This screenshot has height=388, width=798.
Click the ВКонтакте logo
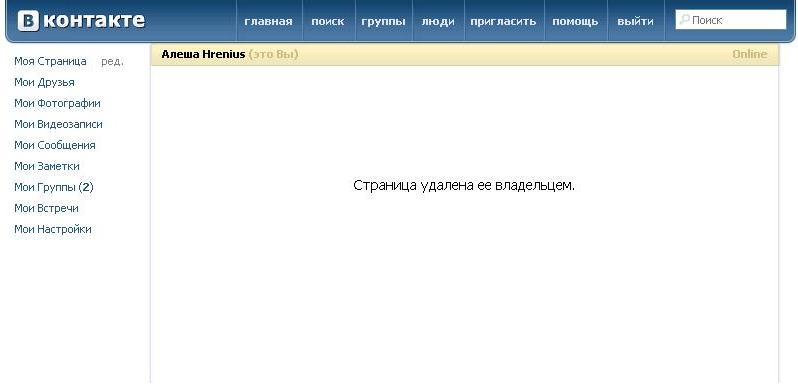tap(81, 21)
